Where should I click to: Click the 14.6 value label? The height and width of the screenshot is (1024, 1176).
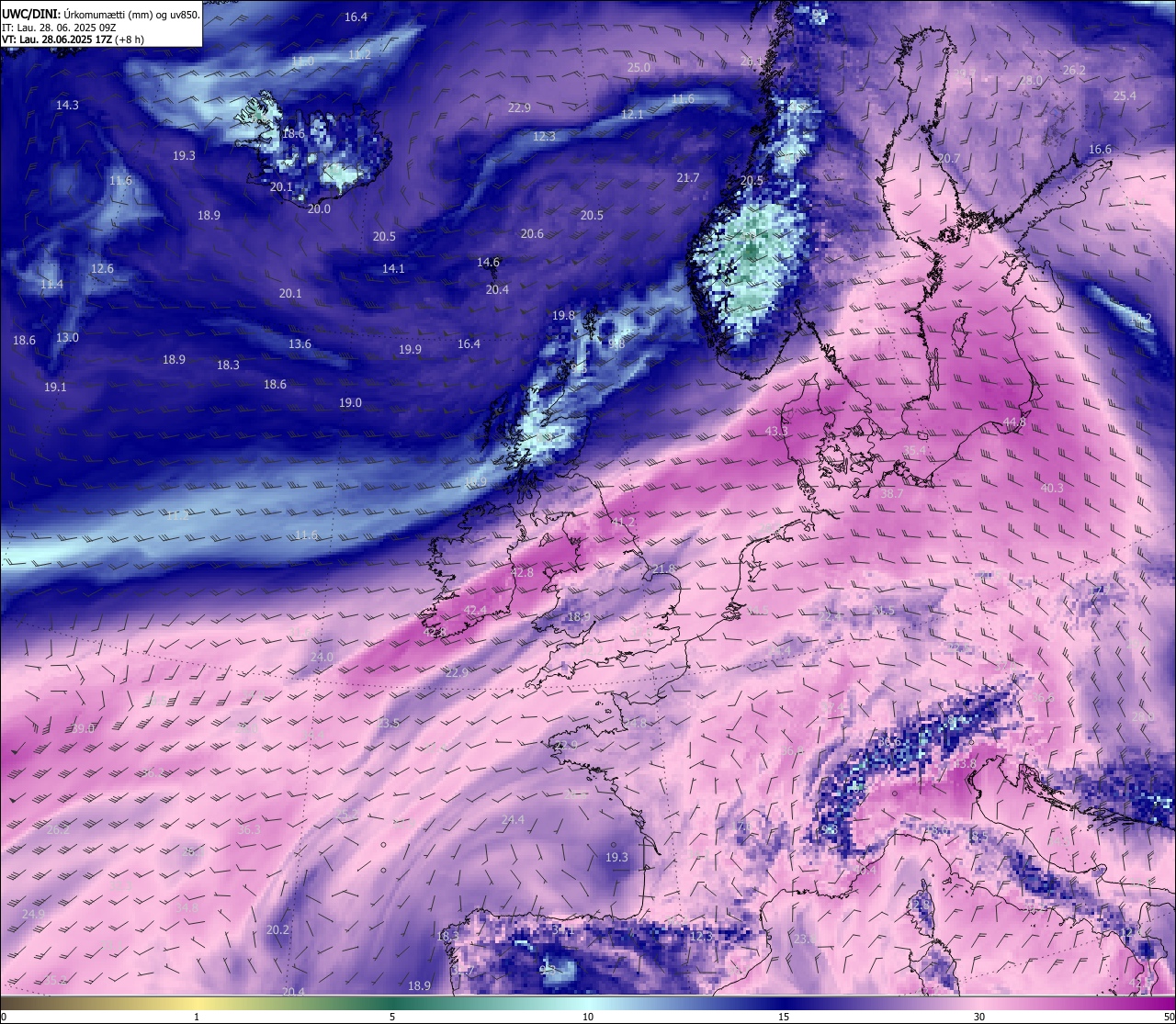(x=488, y=263)
